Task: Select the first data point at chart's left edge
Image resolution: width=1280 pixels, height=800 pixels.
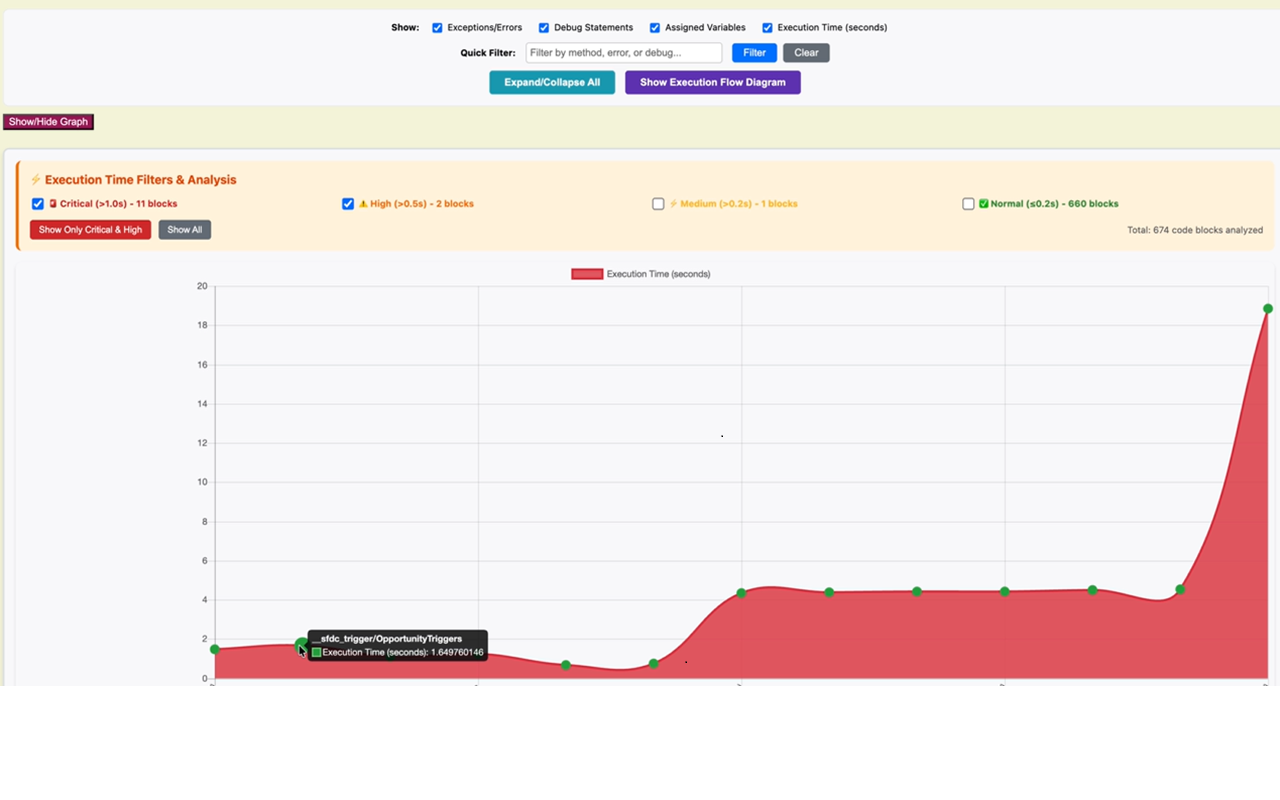Action: pos(215,650)
